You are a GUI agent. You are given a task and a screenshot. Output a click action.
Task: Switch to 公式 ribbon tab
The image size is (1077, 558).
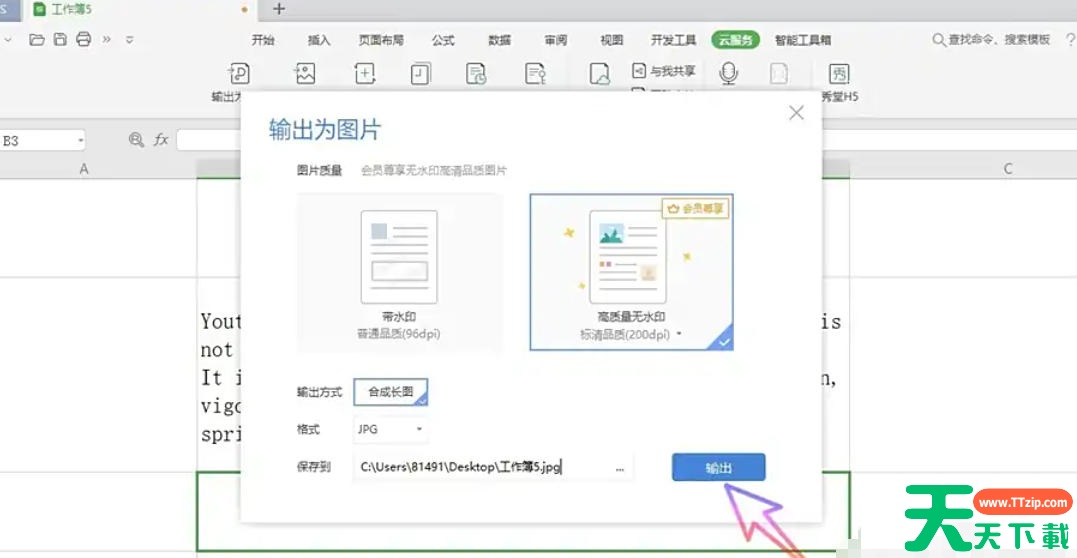[443, 41]
